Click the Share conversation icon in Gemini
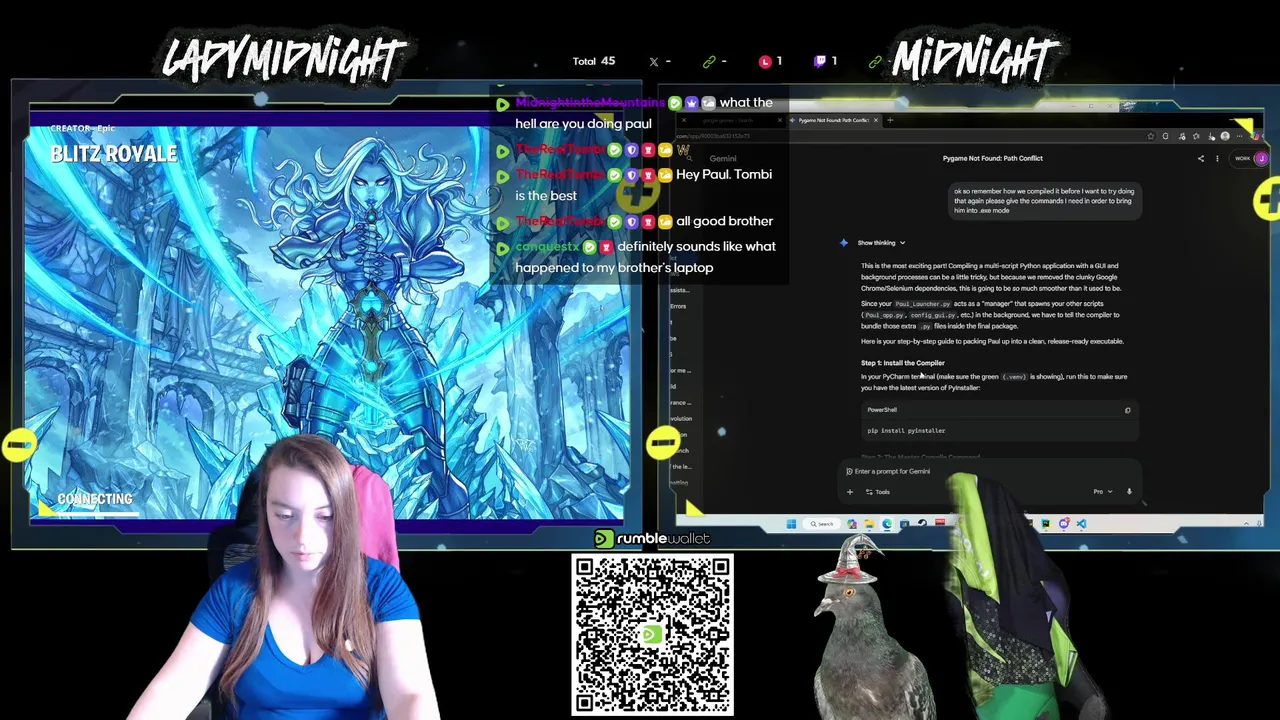Screen dimensions: 1280x720 tap(1201, 158)
